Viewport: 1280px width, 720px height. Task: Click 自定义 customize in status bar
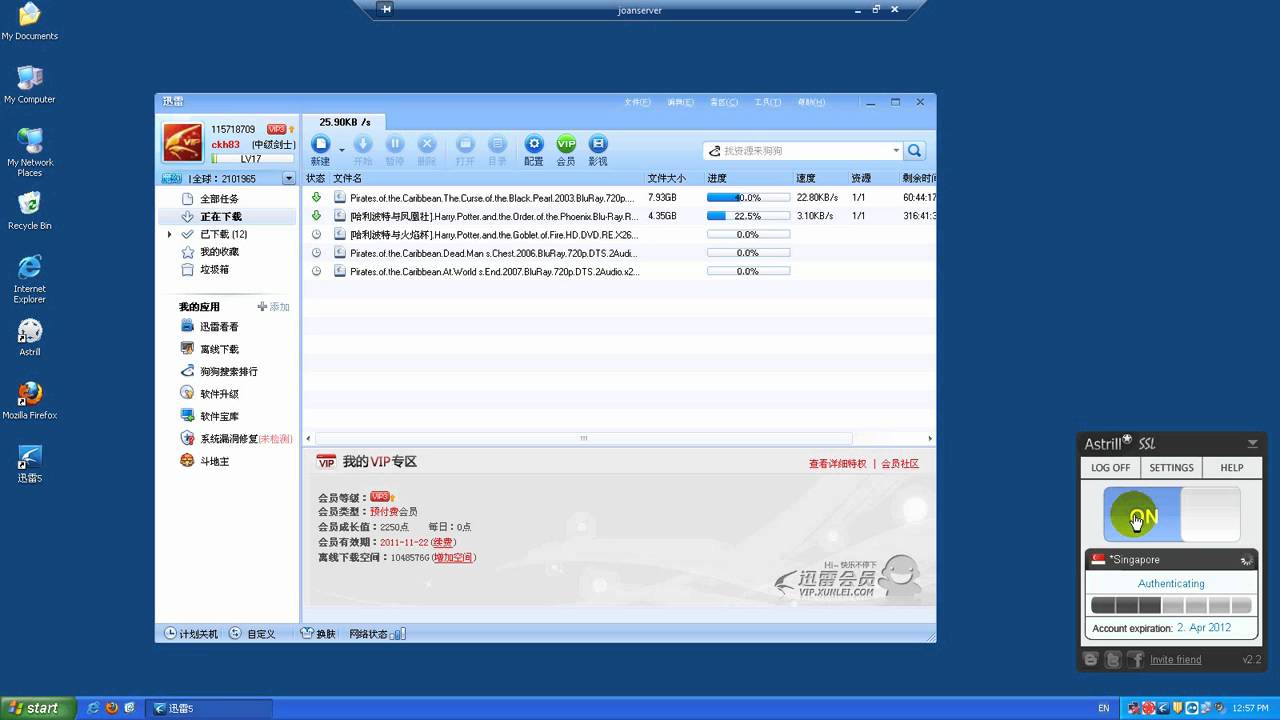252,634
